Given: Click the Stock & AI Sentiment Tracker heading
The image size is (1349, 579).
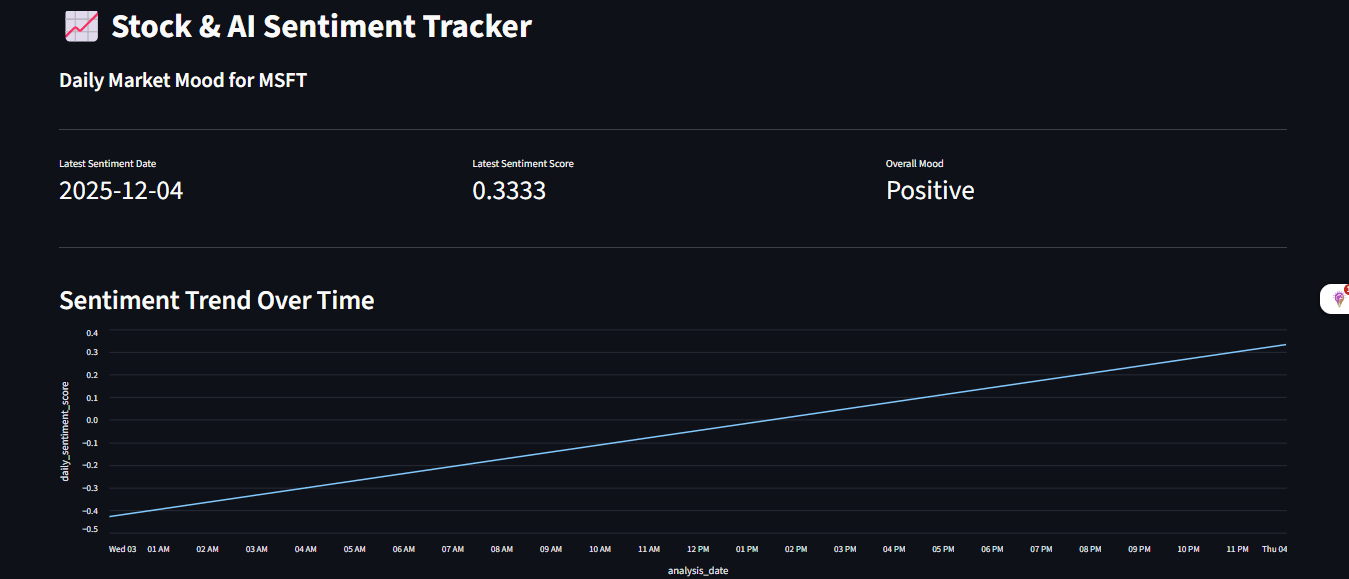Looking at the screenshot, I should (x=321, y=27).
